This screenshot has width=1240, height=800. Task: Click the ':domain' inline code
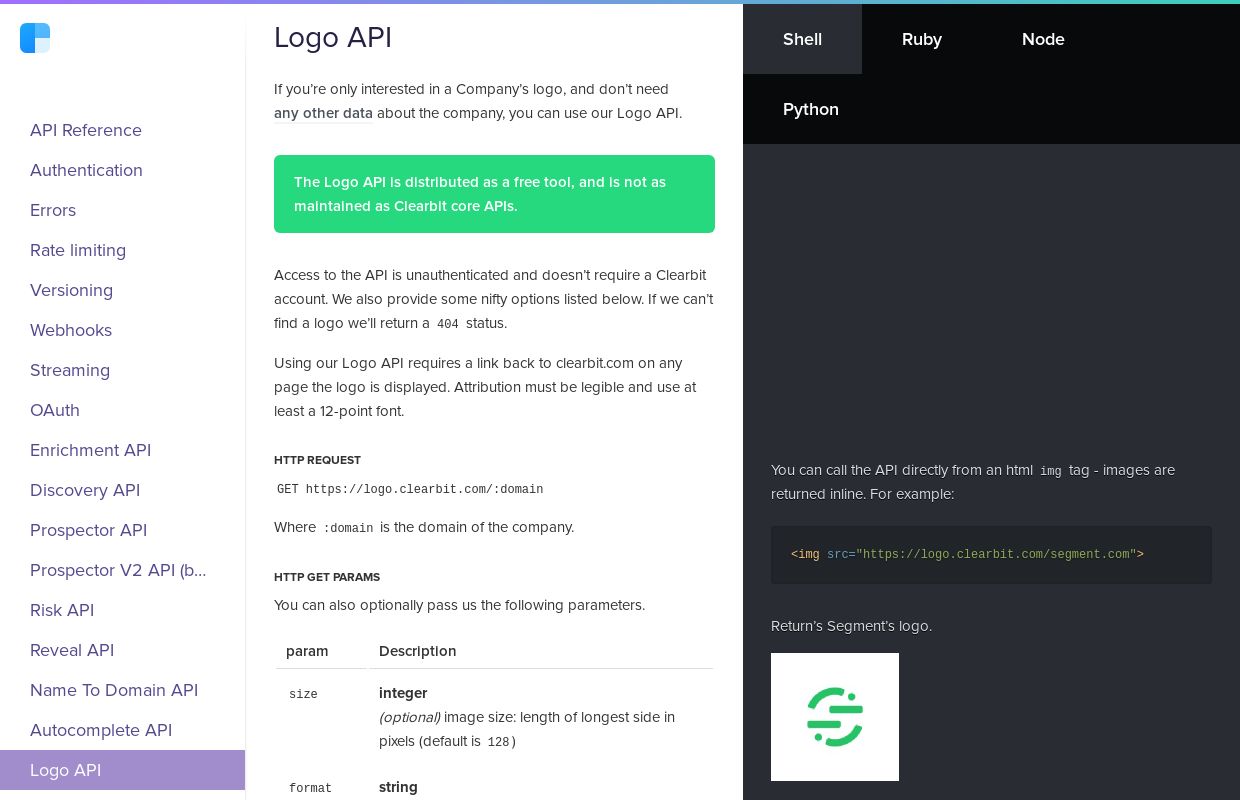point(348,528)
